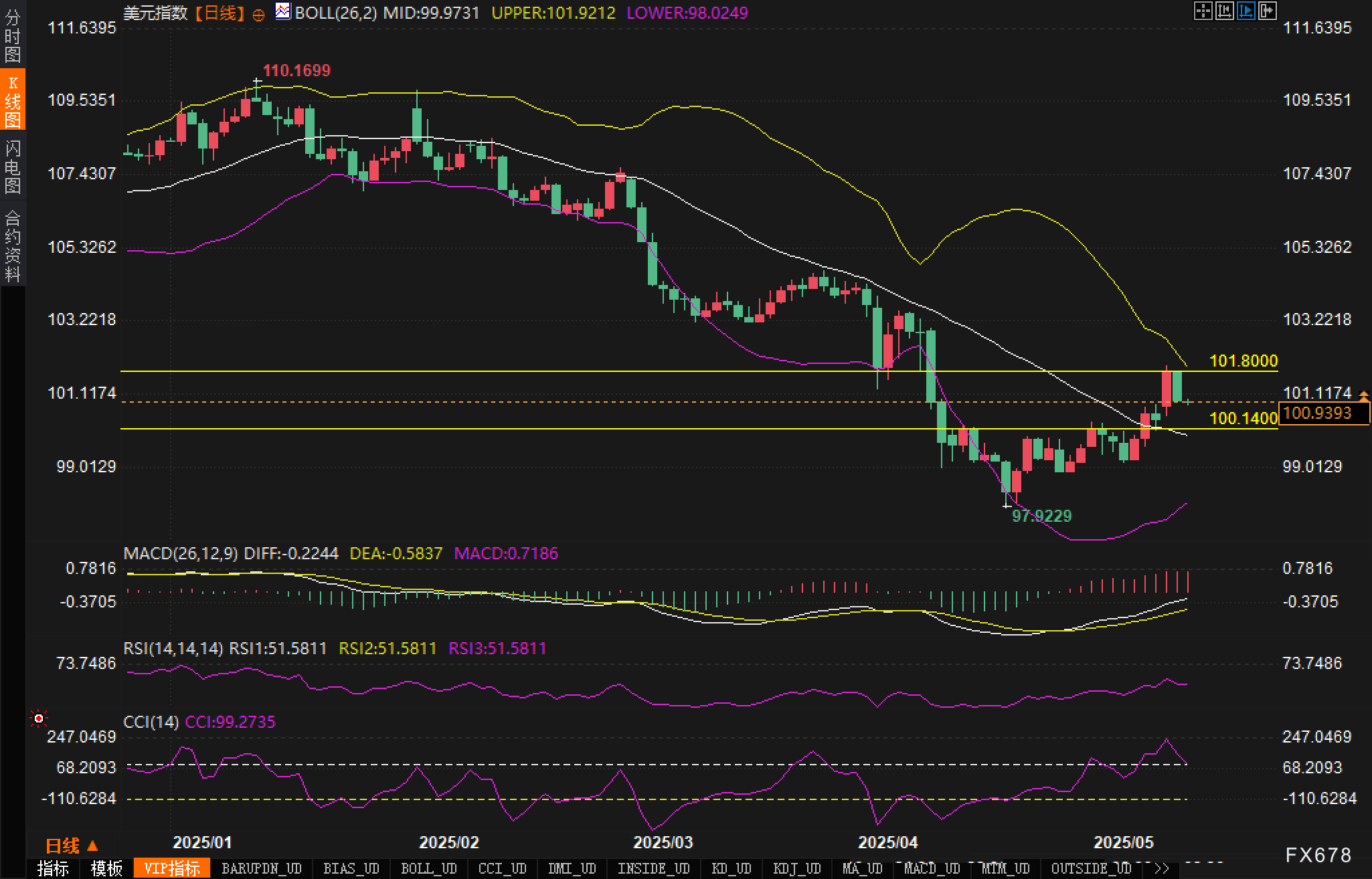1372x879 pixels.
Task: Click the second chart layout icon
Action: [1224, 11]
